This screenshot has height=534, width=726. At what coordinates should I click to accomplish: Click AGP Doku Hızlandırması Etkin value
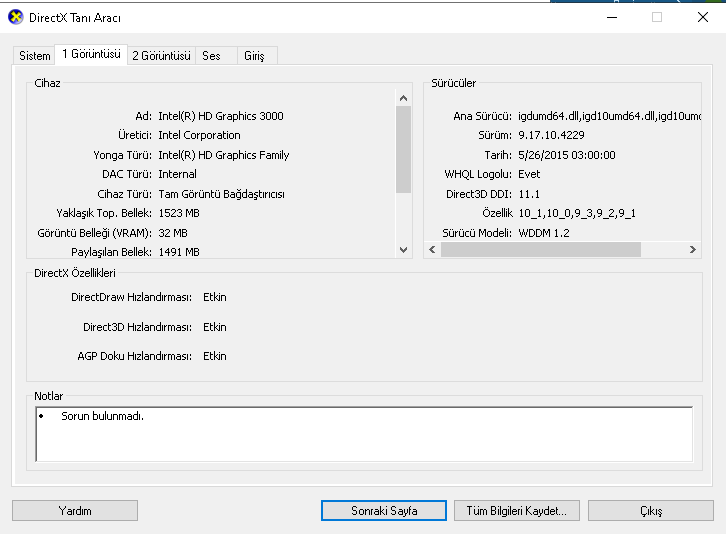pos(215,356)
